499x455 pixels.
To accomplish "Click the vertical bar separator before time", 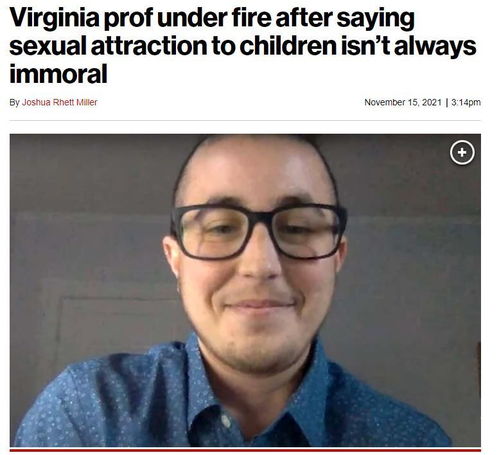I will pos(447,102).
